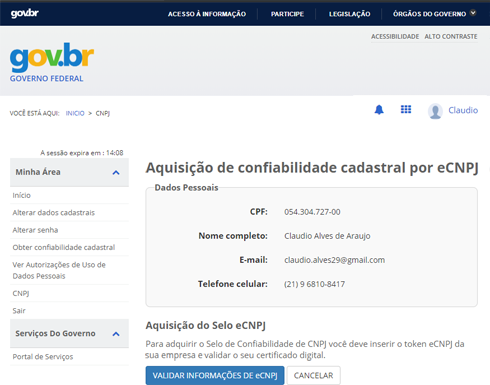Screen dimensions: 490x385
Task: Open Acesso à Informação menu
Action: pos(207,14)
